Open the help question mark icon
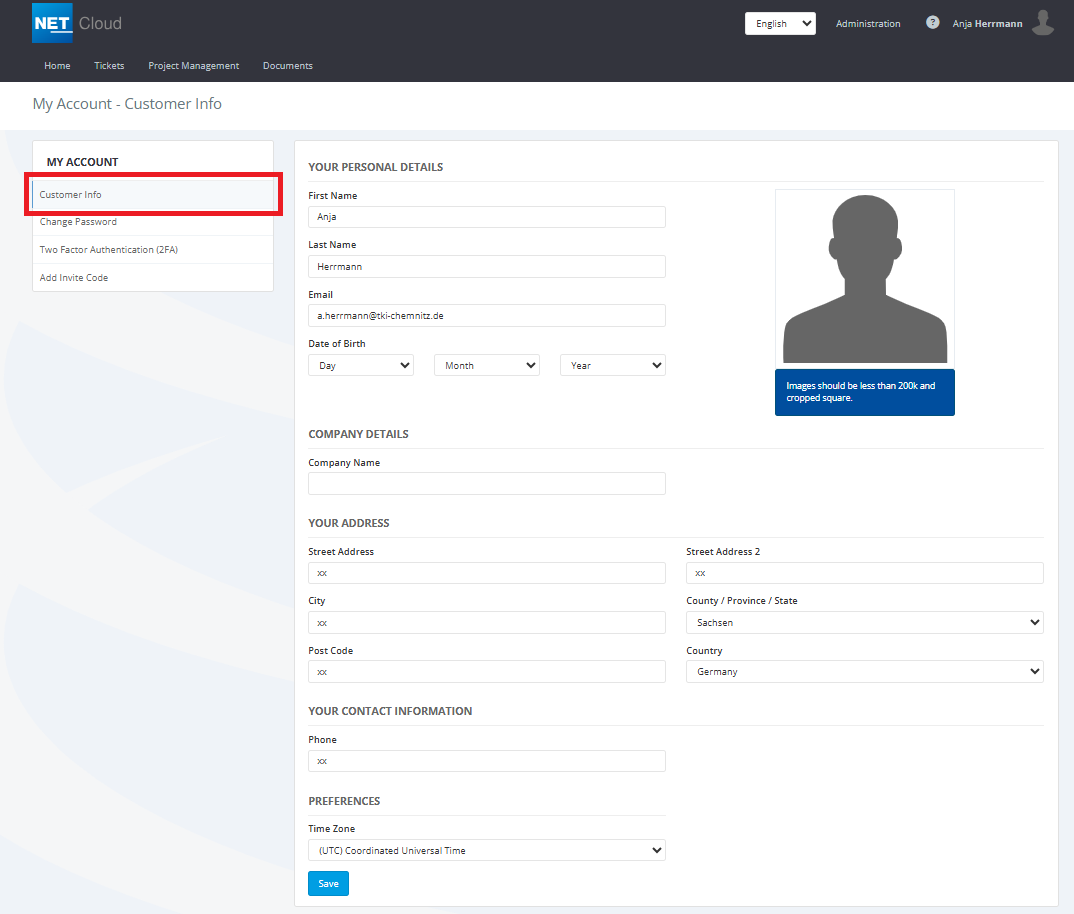The height and width of the screenshot is (914, 1074). [932, 22]
